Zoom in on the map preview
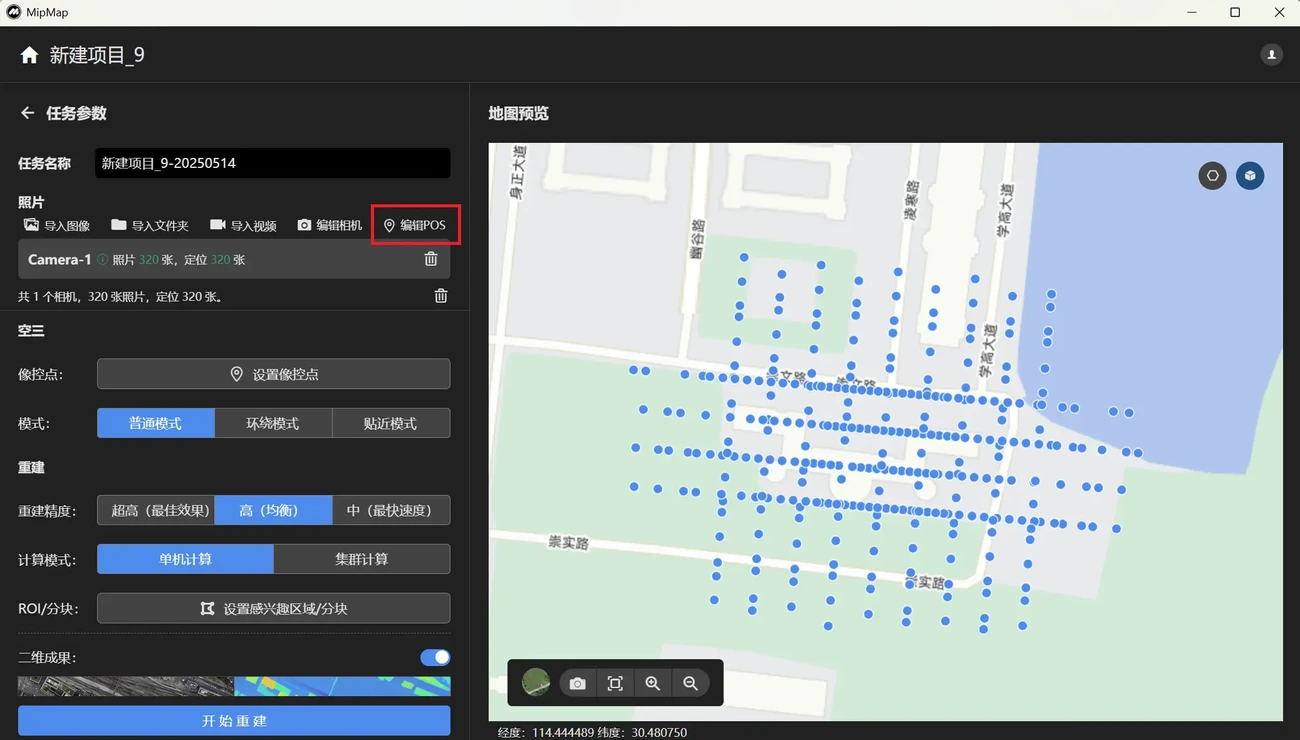Screen dimensions: 1300x740 652,683
